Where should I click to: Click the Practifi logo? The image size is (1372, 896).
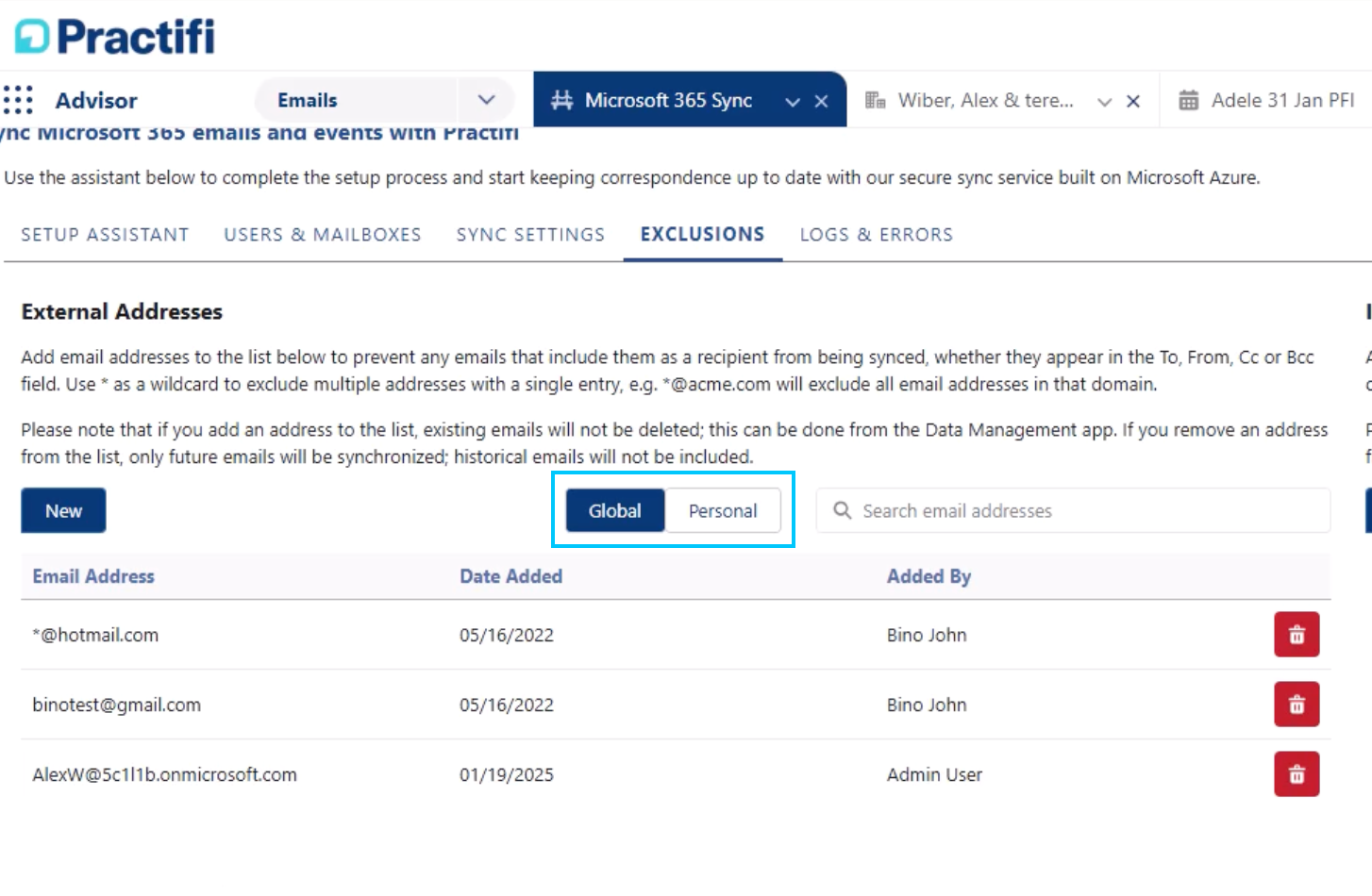(x=115, y=37)
